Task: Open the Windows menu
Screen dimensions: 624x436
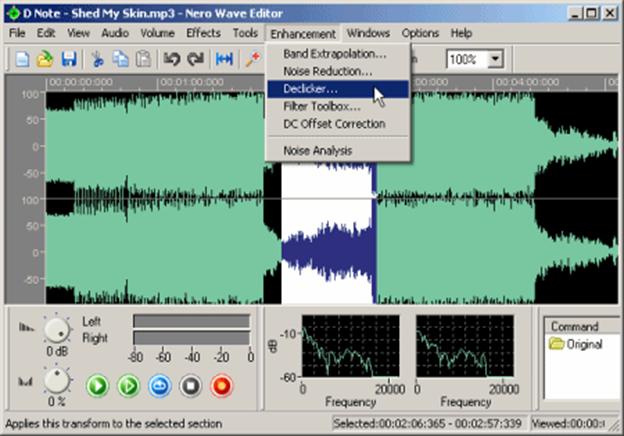Action: [x=368, y=33]
